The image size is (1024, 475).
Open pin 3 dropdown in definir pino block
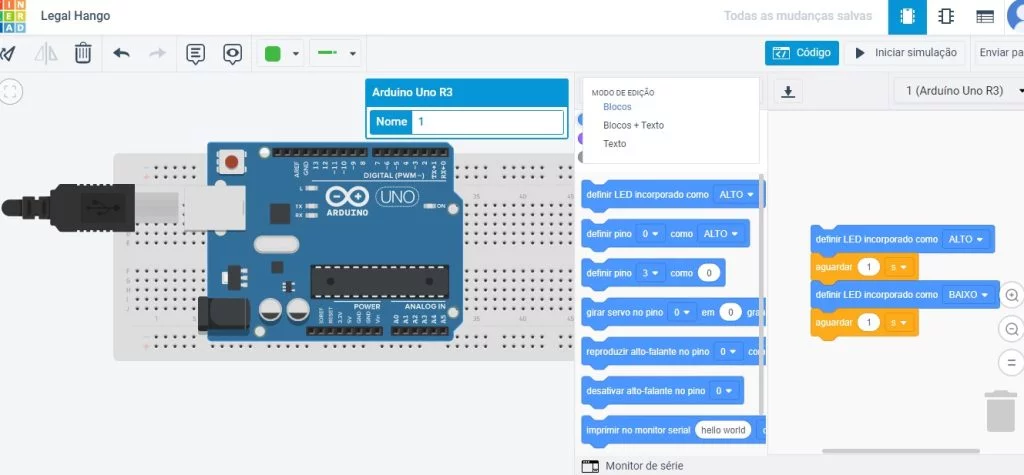[651, 273]
